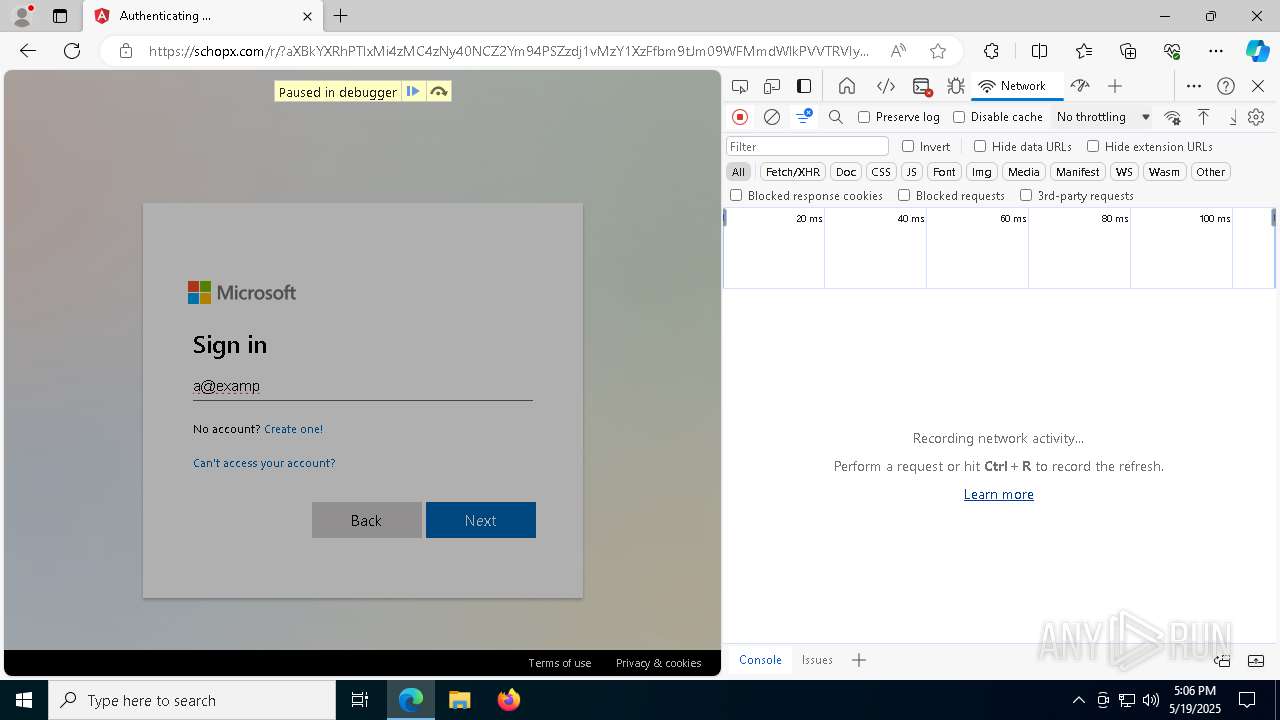1280x720 pixels.
Task: Open the Performance gauge icon panel
Action: click(x=1079, y=86)
